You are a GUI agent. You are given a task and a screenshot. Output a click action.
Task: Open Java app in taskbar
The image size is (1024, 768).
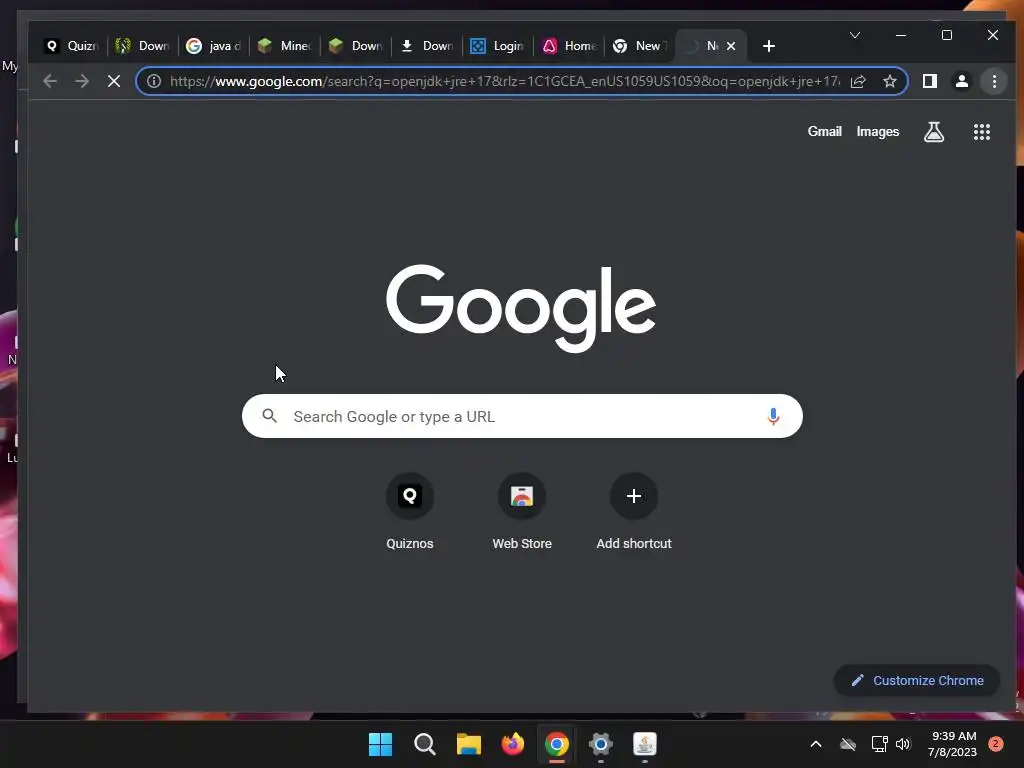pos(645,744)
